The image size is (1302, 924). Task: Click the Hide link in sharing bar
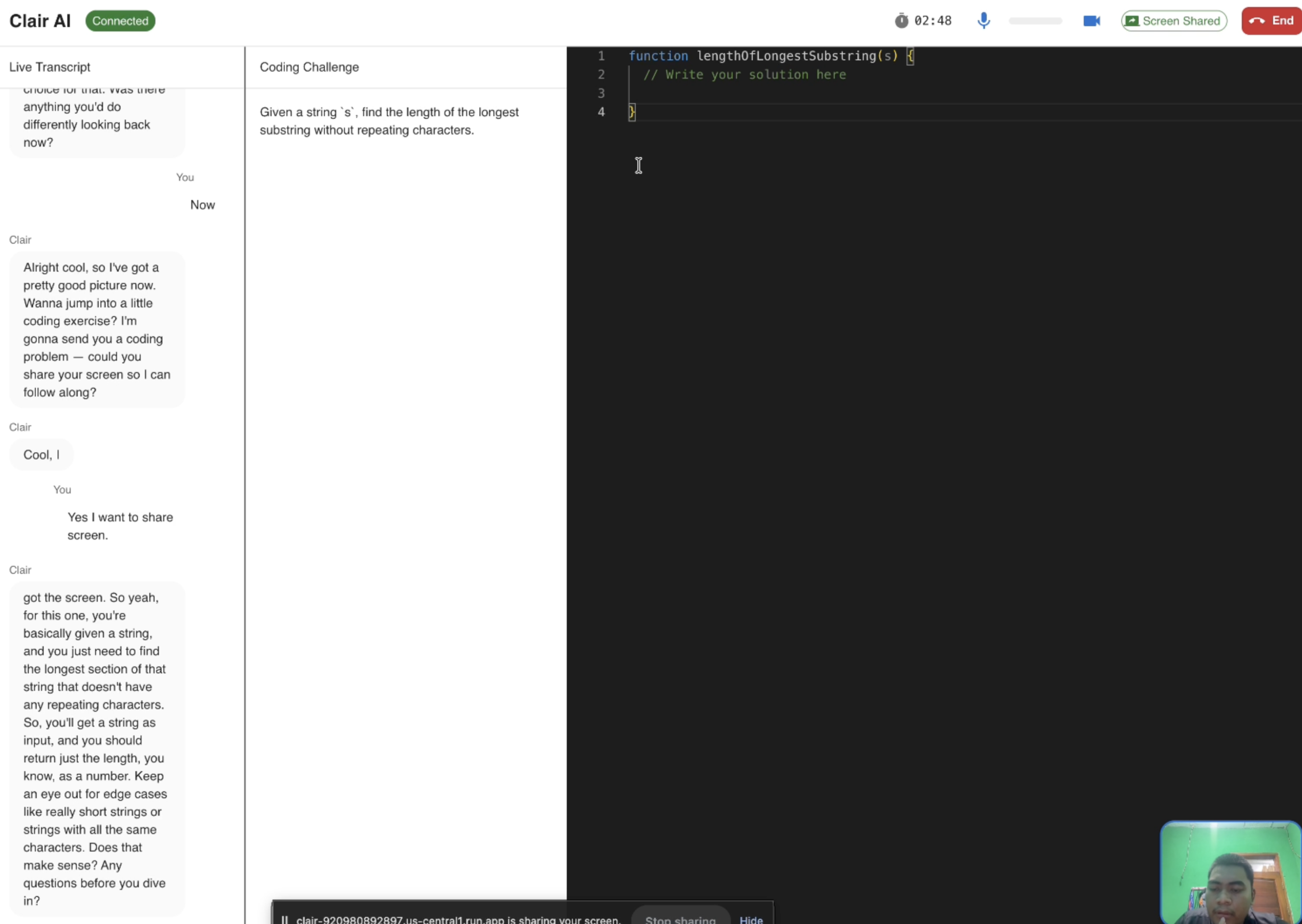coord(751,918)
